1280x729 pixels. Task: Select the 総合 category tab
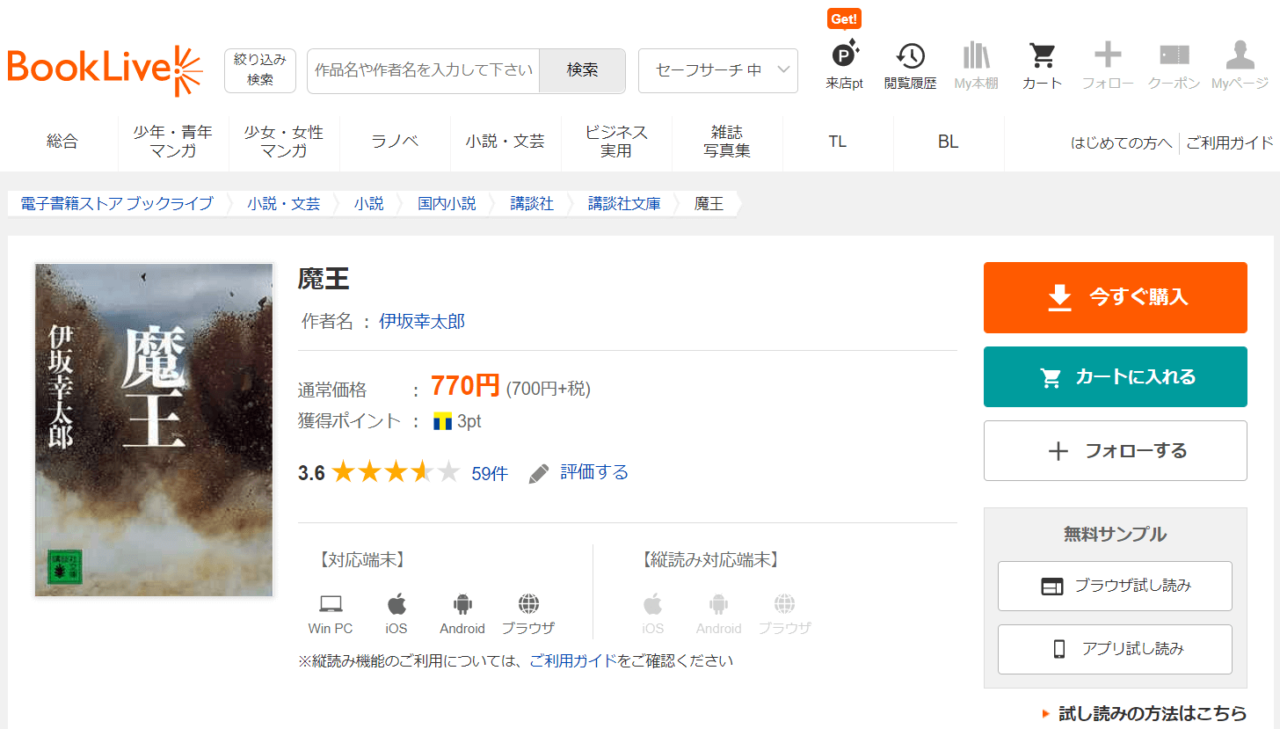[62, 142]
